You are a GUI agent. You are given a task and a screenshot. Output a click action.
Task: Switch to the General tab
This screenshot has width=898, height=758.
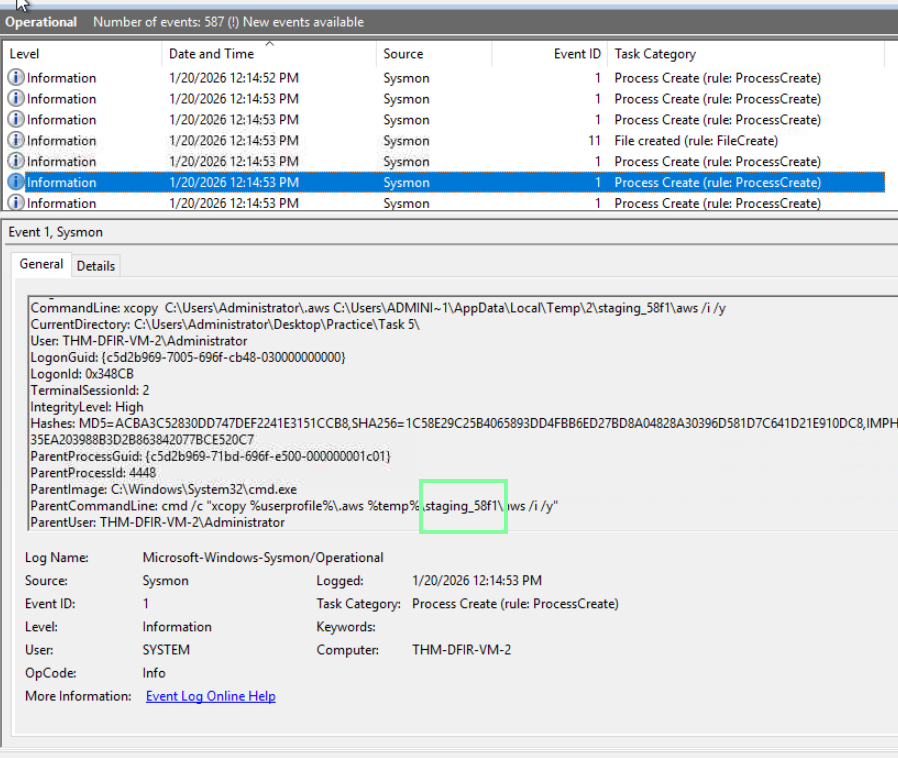(x=42, y=265)
